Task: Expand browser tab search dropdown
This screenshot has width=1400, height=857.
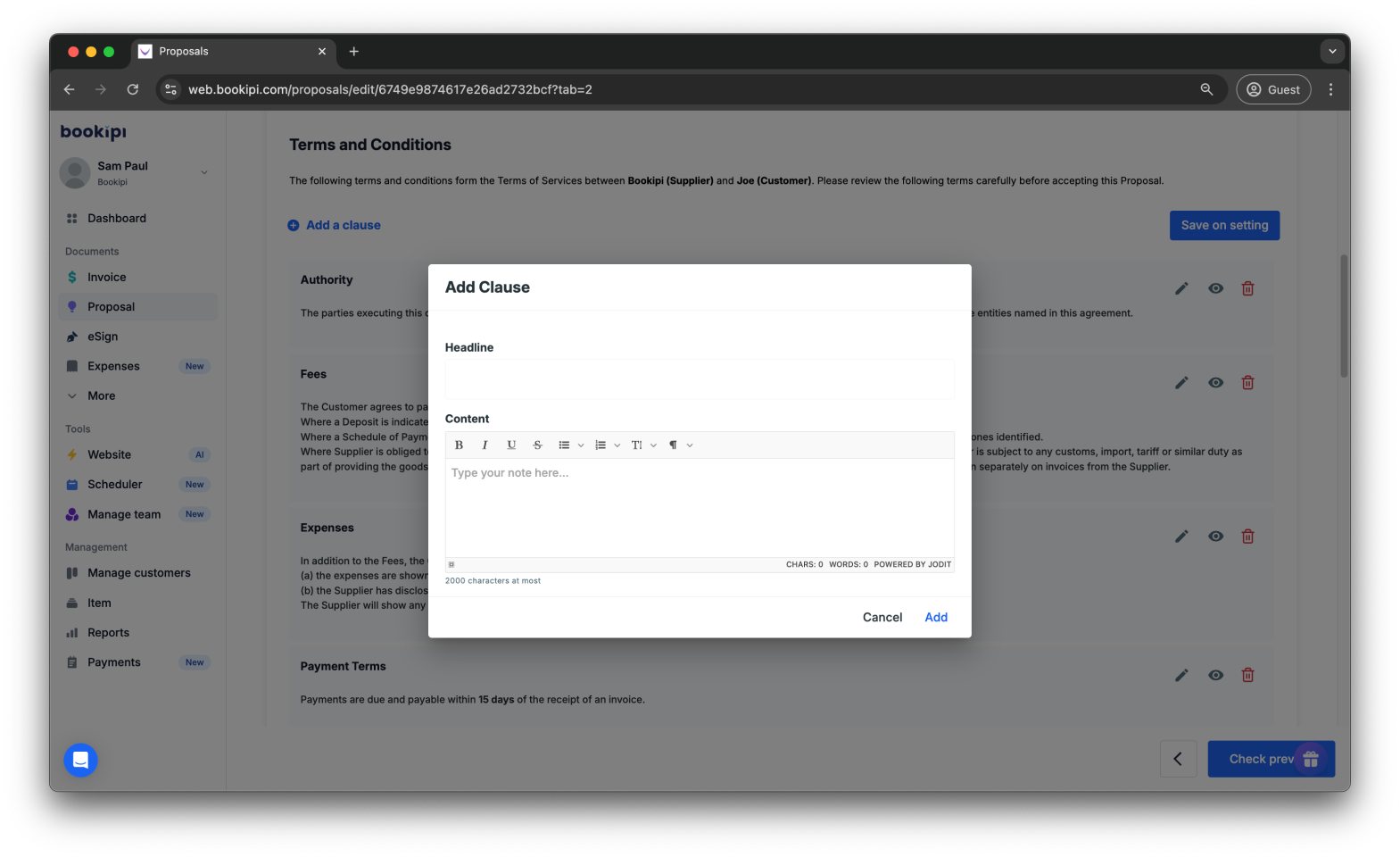Action: point(1332,52)
